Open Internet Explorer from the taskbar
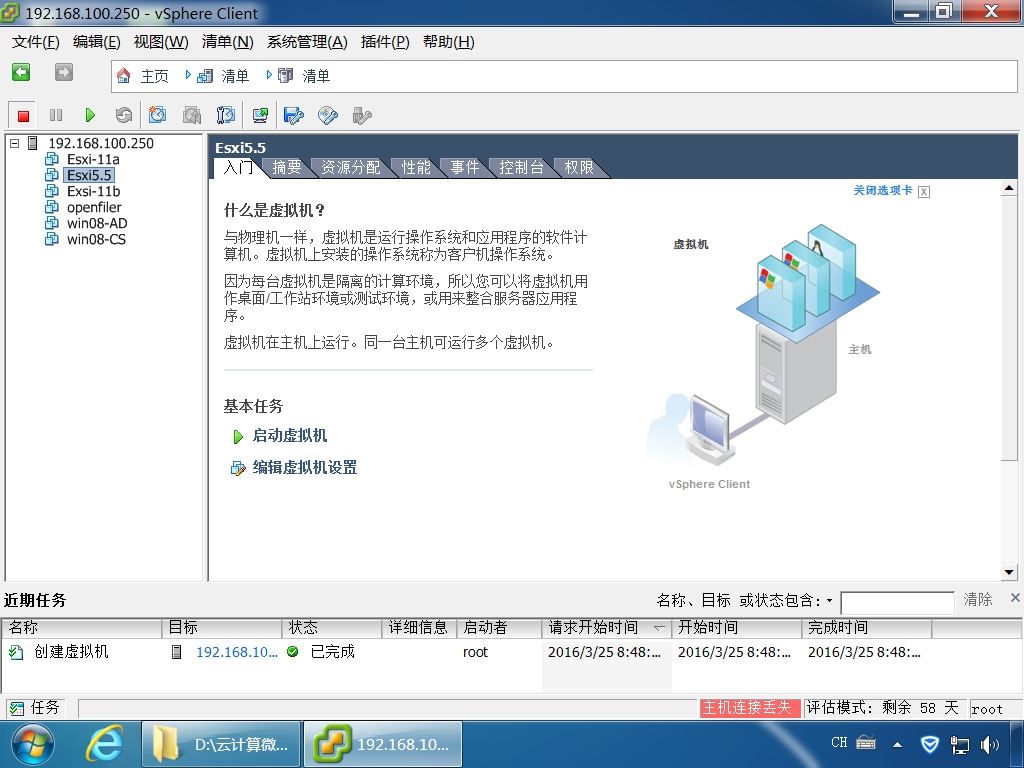 tap(105, 744)
